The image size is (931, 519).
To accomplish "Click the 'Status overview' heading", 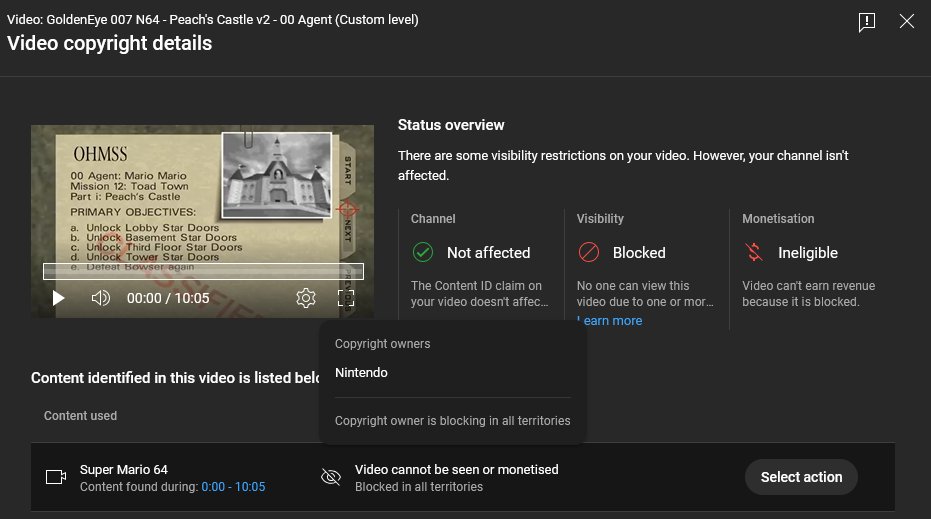I will point(451,125).
